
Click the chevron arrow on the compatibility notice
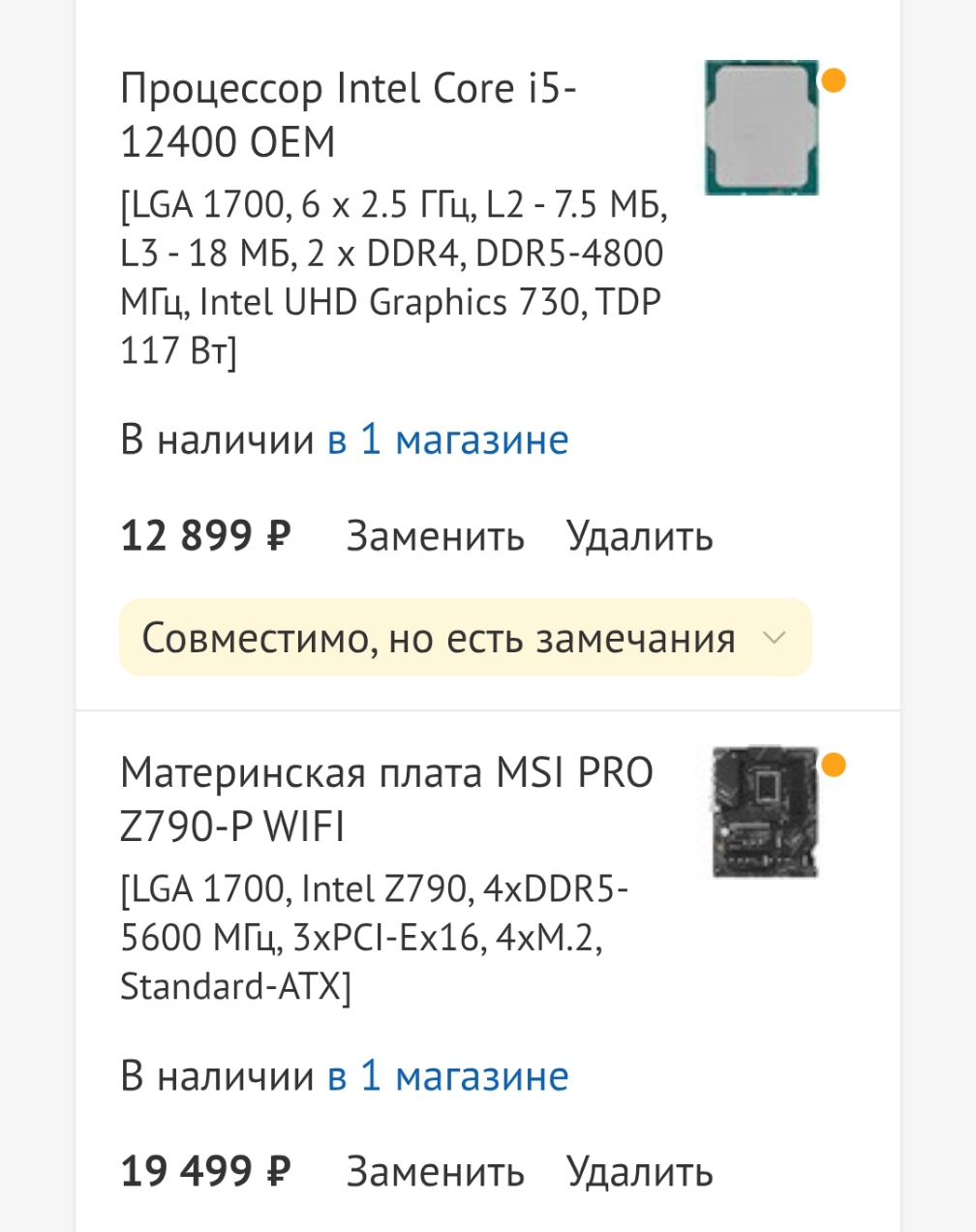[774, 638]
